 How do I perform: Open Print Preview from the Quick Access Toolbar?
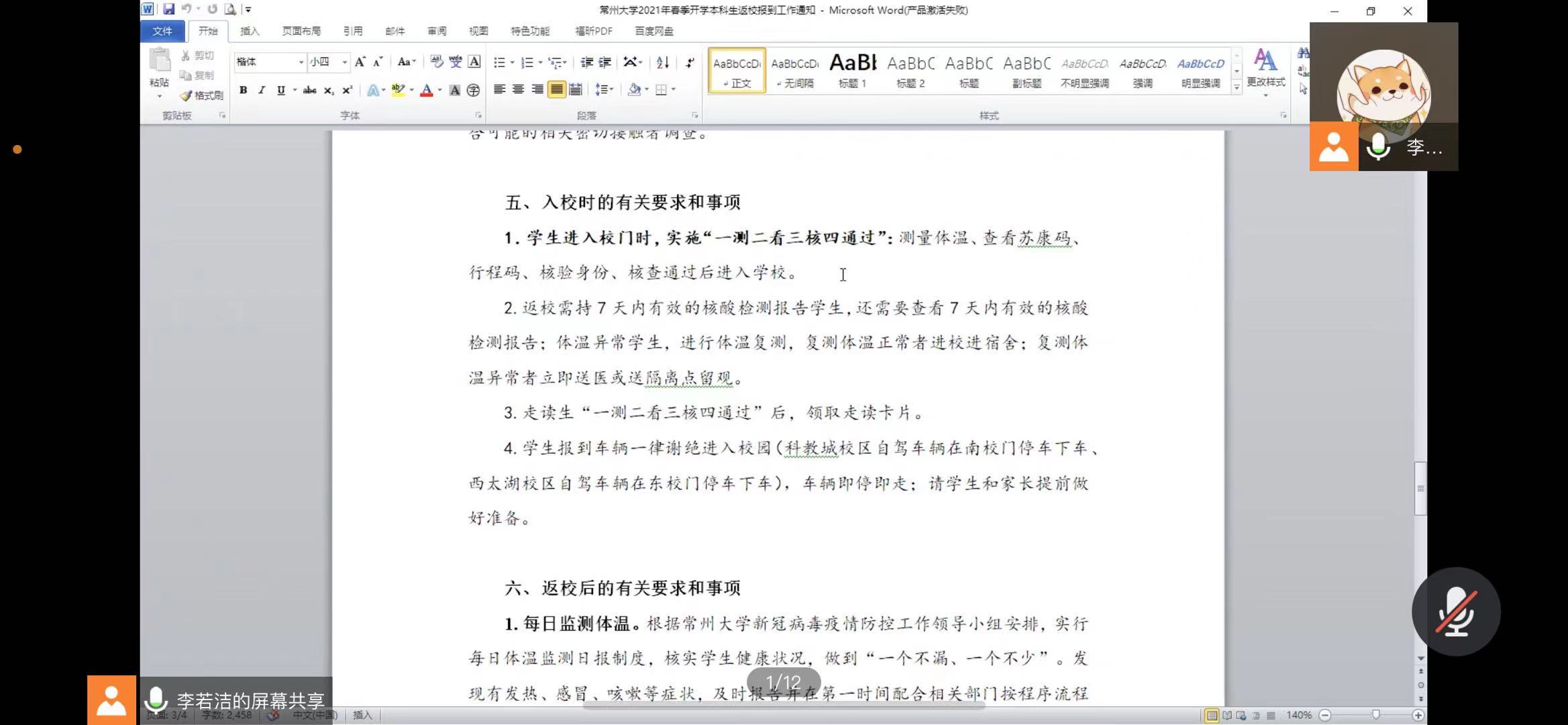coord(230,9)
